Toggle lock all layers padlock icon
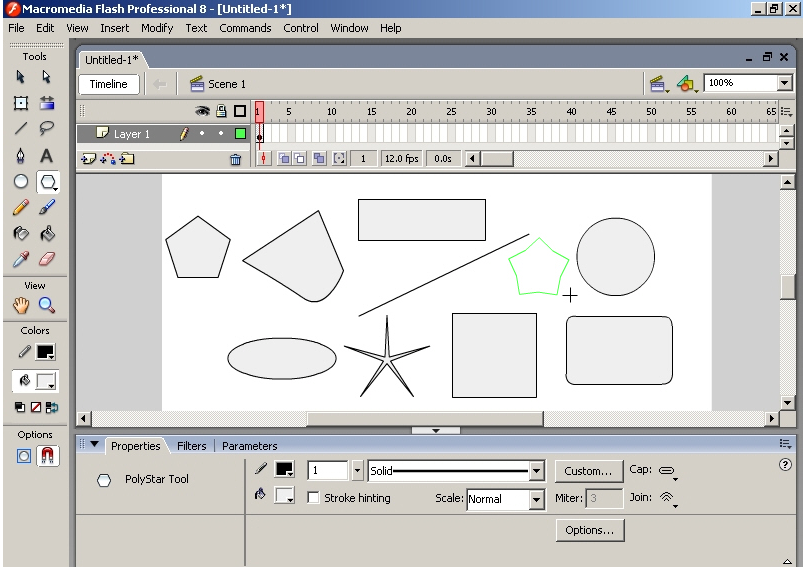This screenshot has height=567, width=803. [221, 111]
